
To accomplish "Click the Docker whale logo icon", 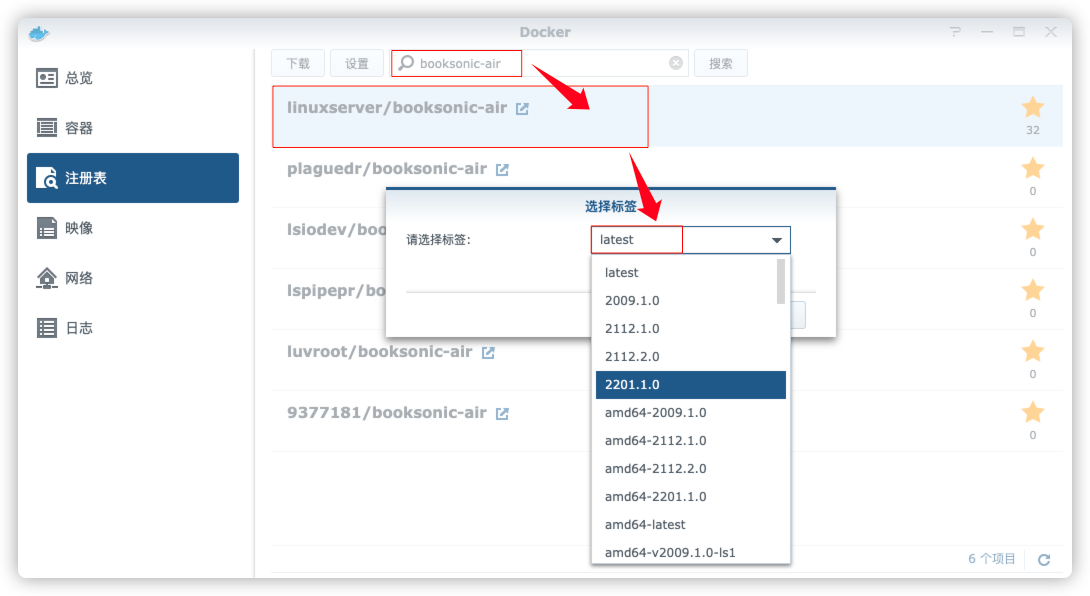I will pos(39,33).
